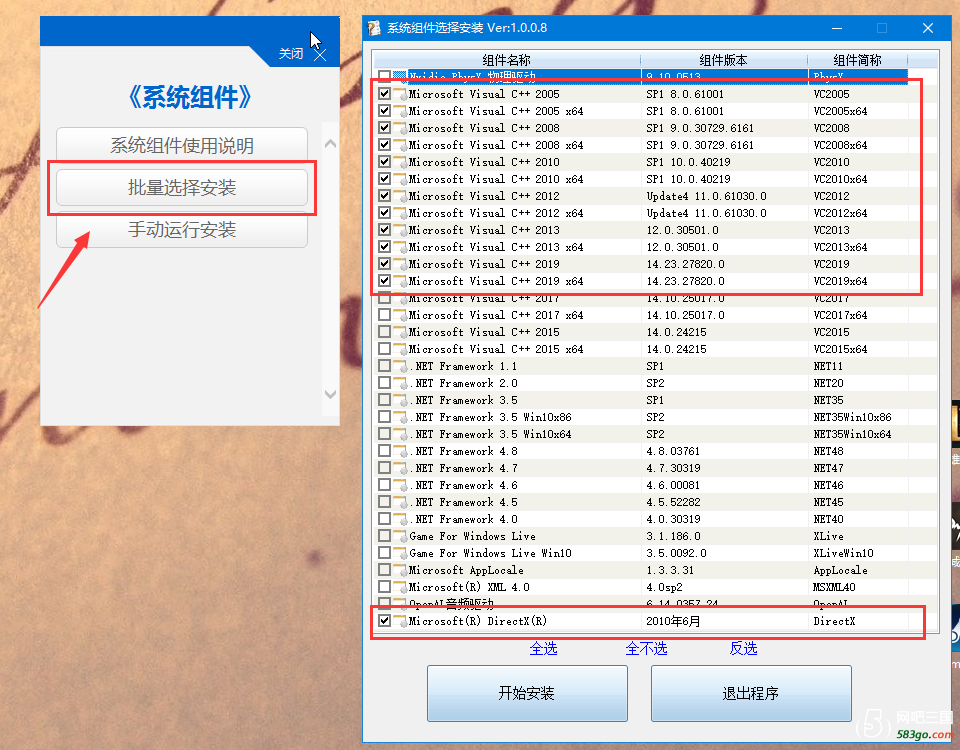Click the .NET Framework 1.1 package icon

[400, 367]
